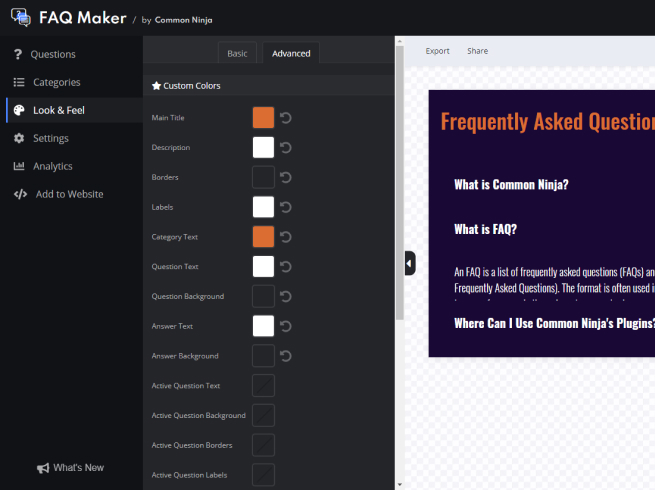Set the Active Question Borders color

[263, 445]
